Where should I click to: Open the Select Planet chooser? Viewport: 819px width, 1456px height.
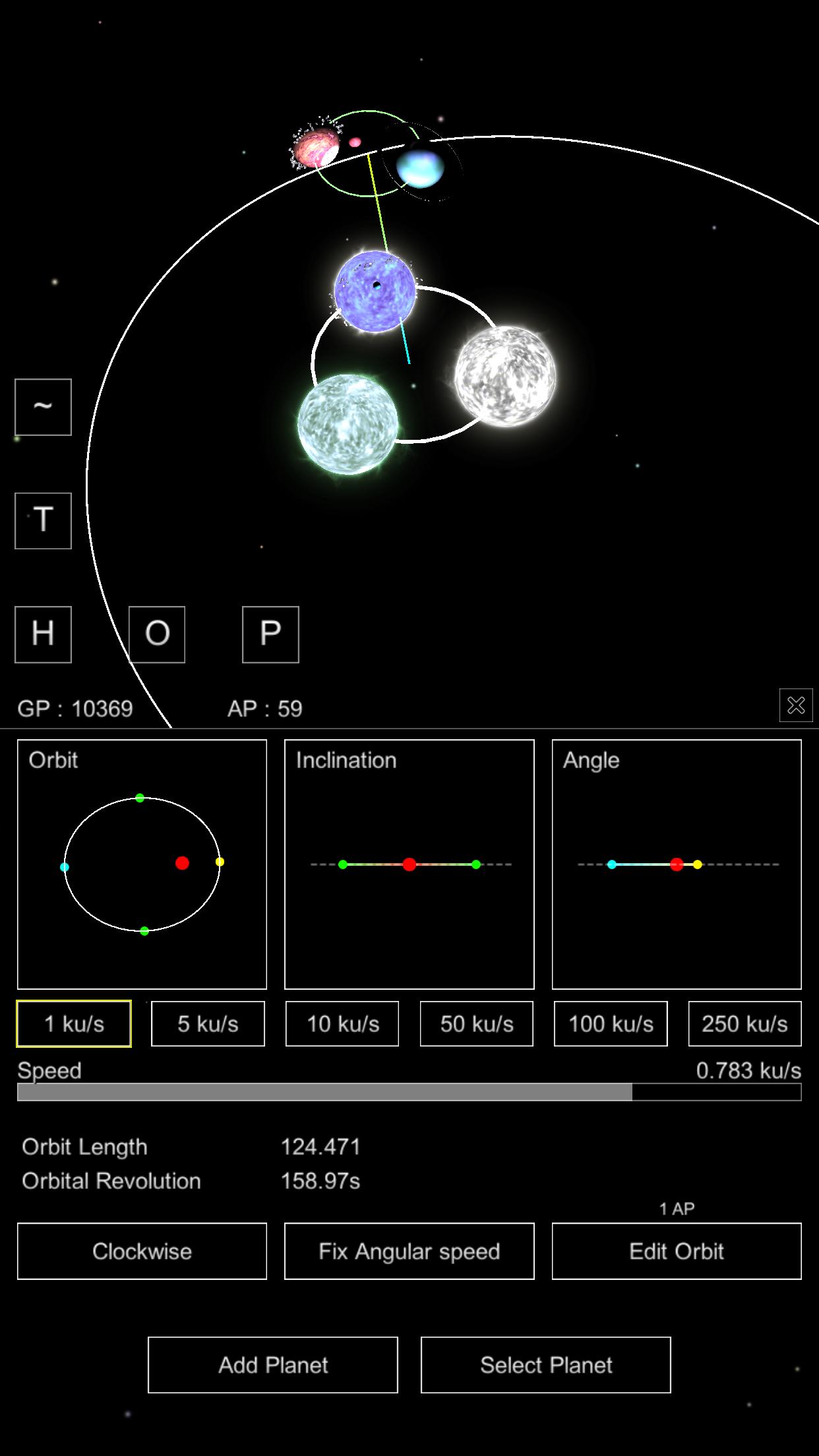545,1364
